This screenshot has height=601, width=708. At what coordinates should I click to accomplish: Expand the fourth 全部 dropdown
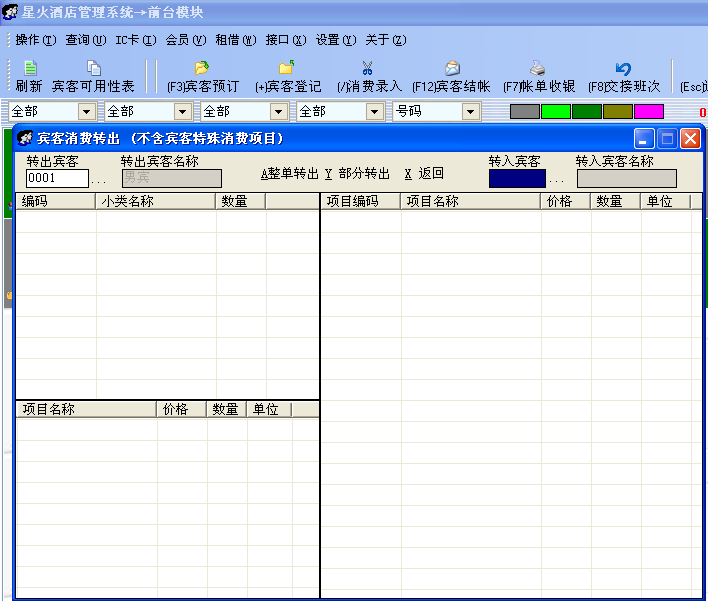pos(374,112)
